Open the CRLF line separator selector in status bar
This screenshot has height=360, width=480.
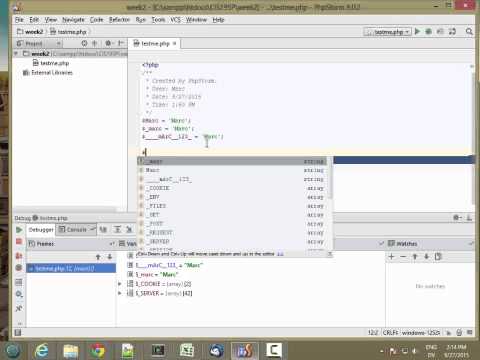pyautogui.click(x=390, y=333)
